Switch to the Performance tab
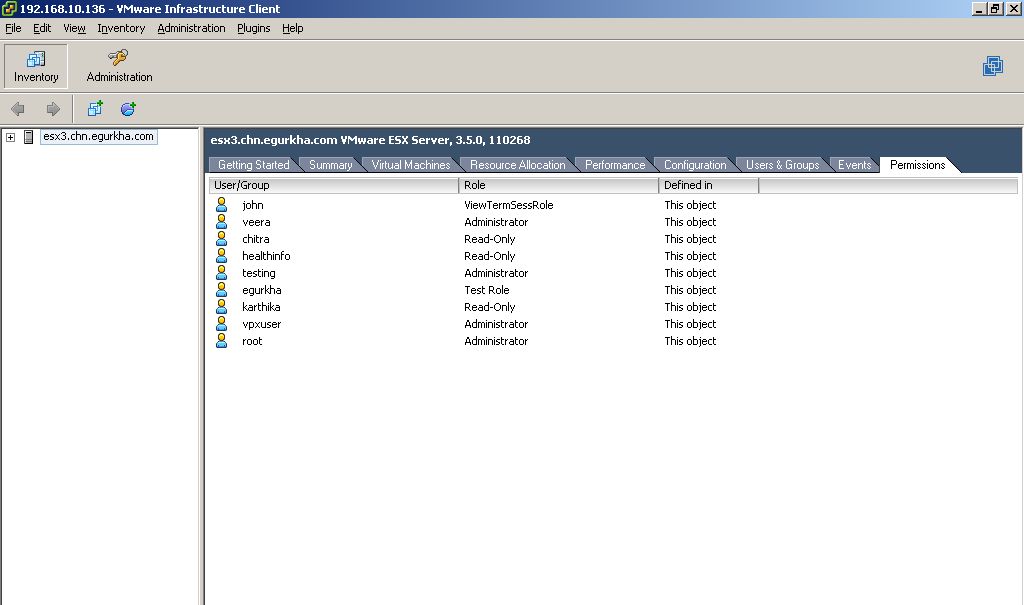This screenshot has width=1024, height=605. tap(615, 165)
